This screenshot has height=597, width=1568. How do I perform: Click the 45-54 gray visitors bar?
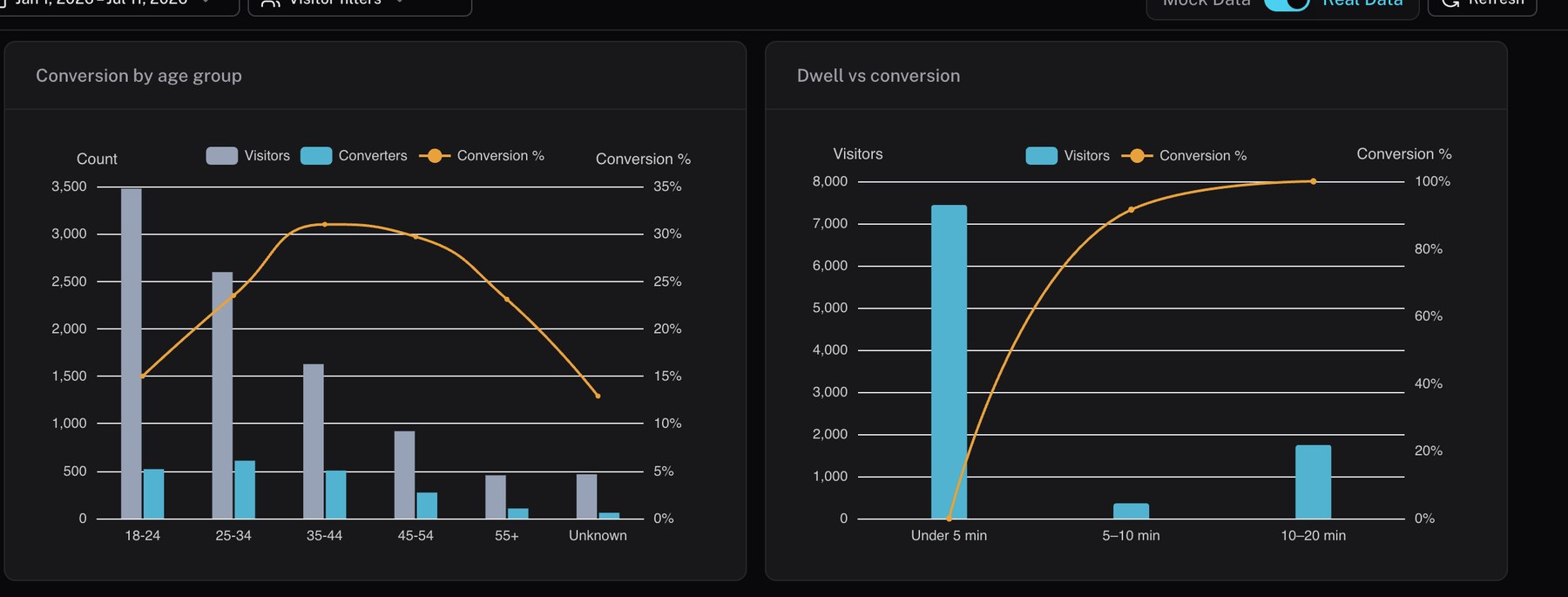pyautogui.click(x=404, y=475)
